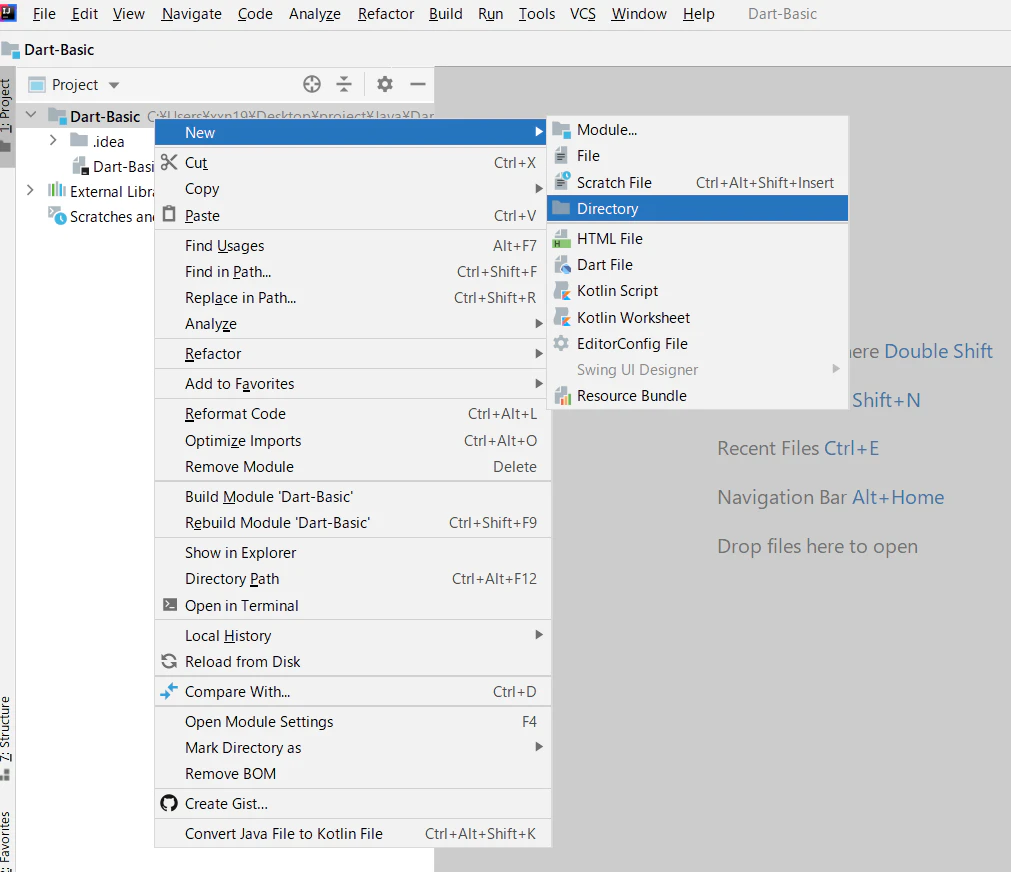Click the locate/select opened file crosshair icon
Image resolution: width=1011 pixels, height=872 pixels.
pos(312,84)
